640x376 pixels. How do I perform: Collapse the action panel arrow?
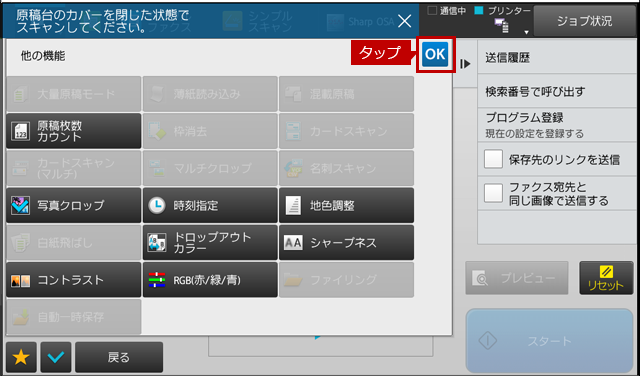[465, 64]
